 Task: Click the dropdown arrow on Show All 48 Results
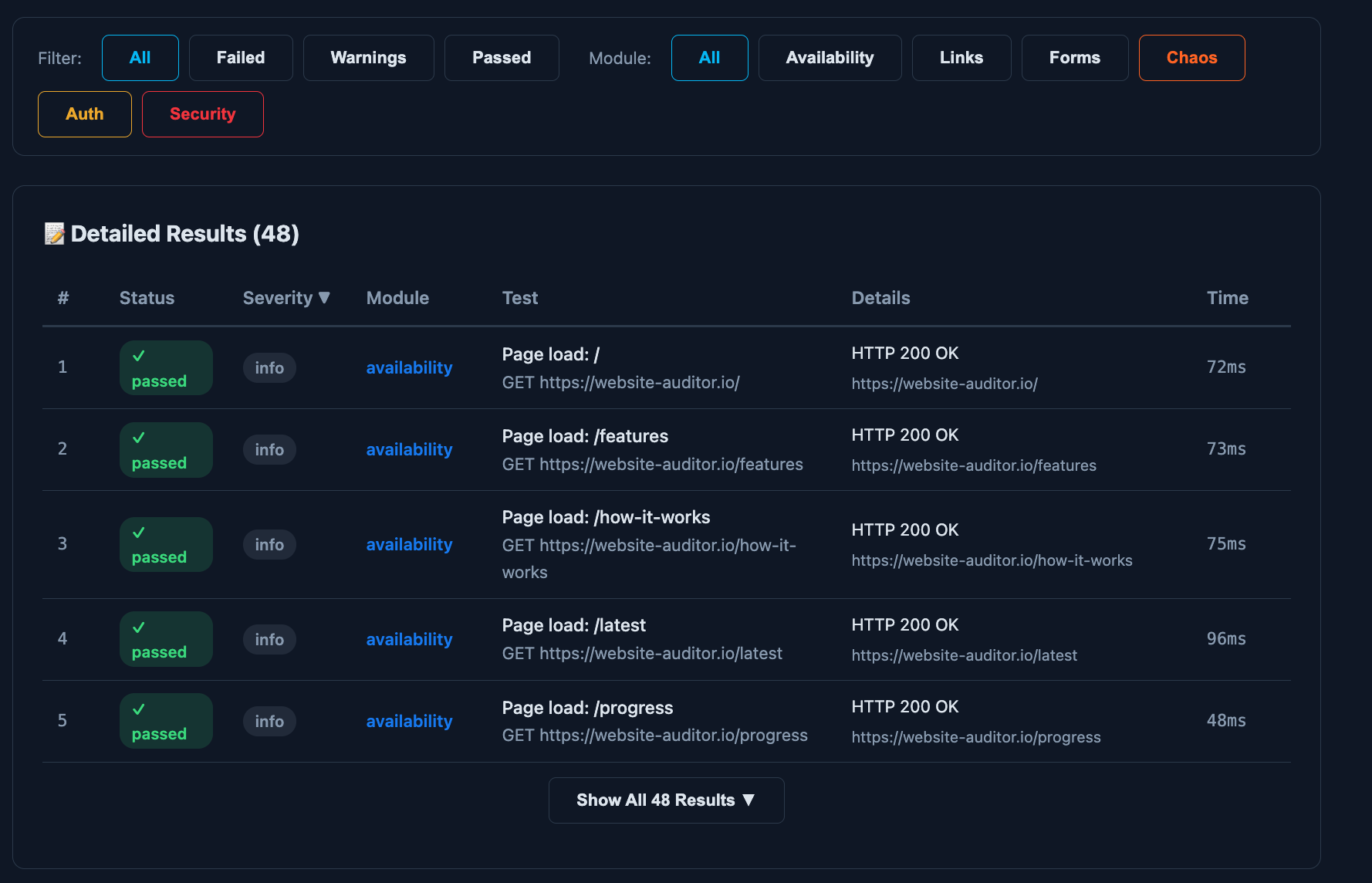point(748,800)
